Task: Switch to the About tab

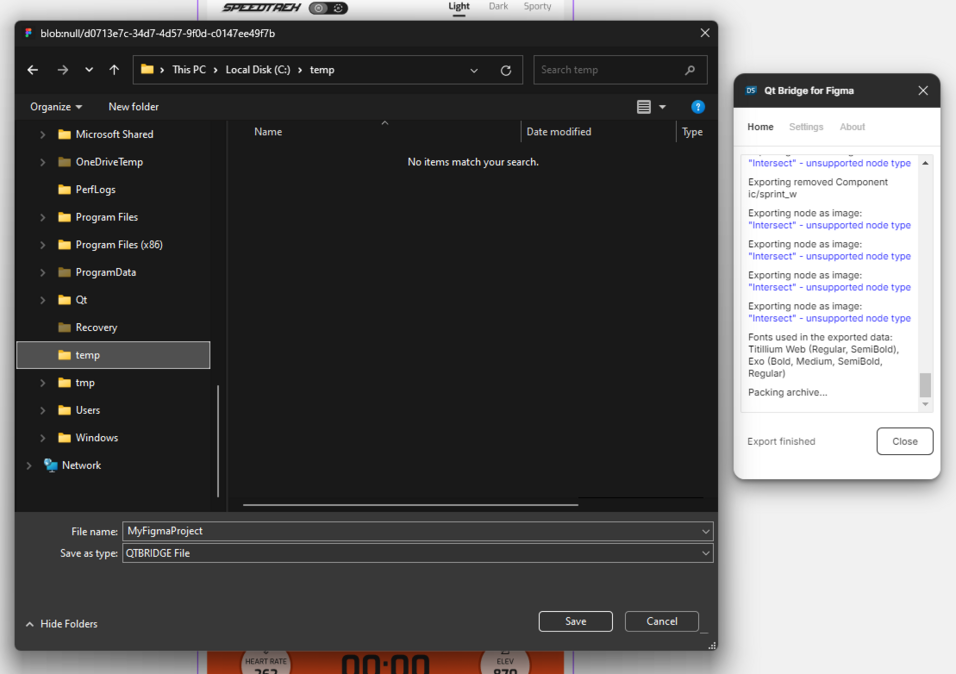Action: 852,127
